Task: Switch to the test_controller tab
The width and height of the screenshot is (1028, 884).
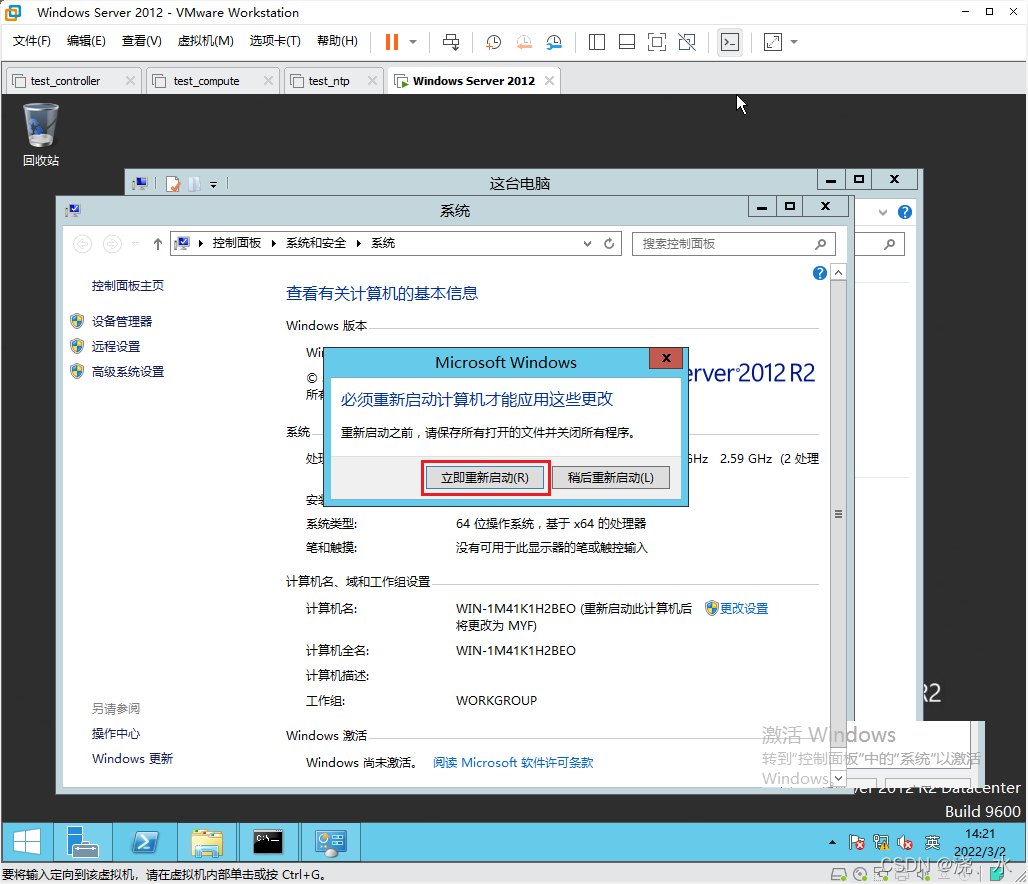Action: tap(65, 81)
